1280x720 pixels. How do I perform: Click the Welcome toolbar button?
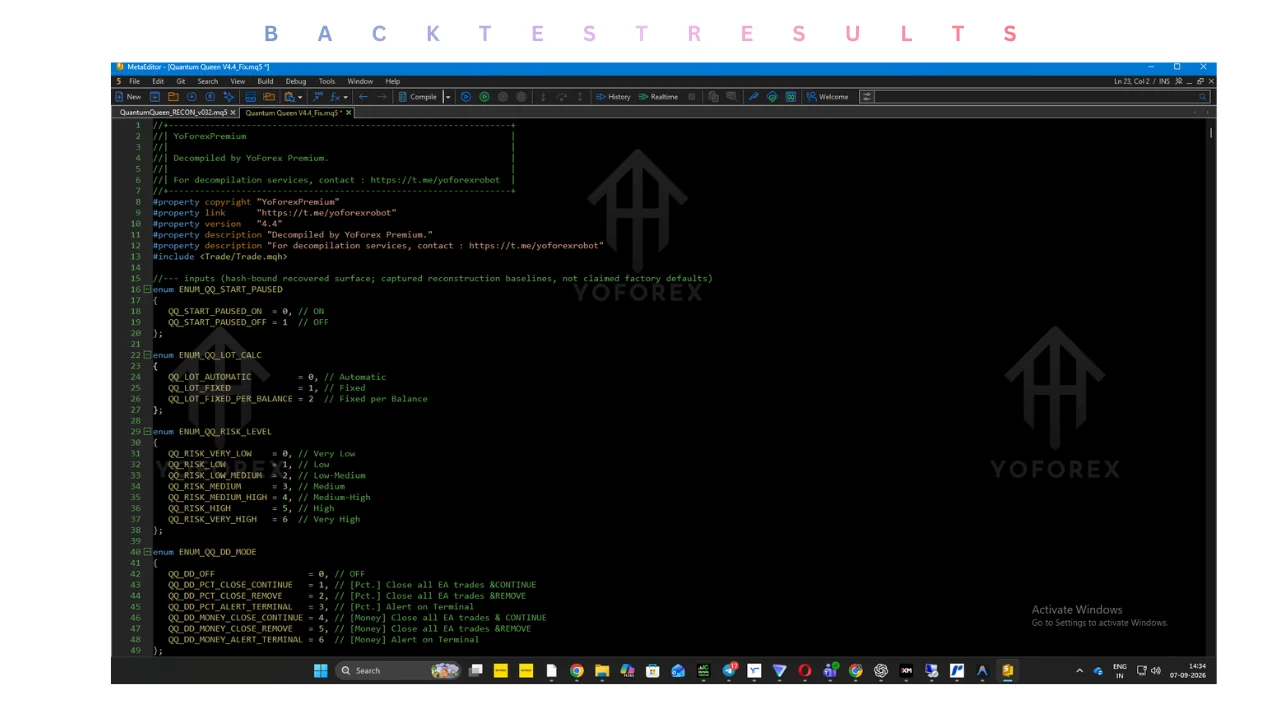point(827,97)
